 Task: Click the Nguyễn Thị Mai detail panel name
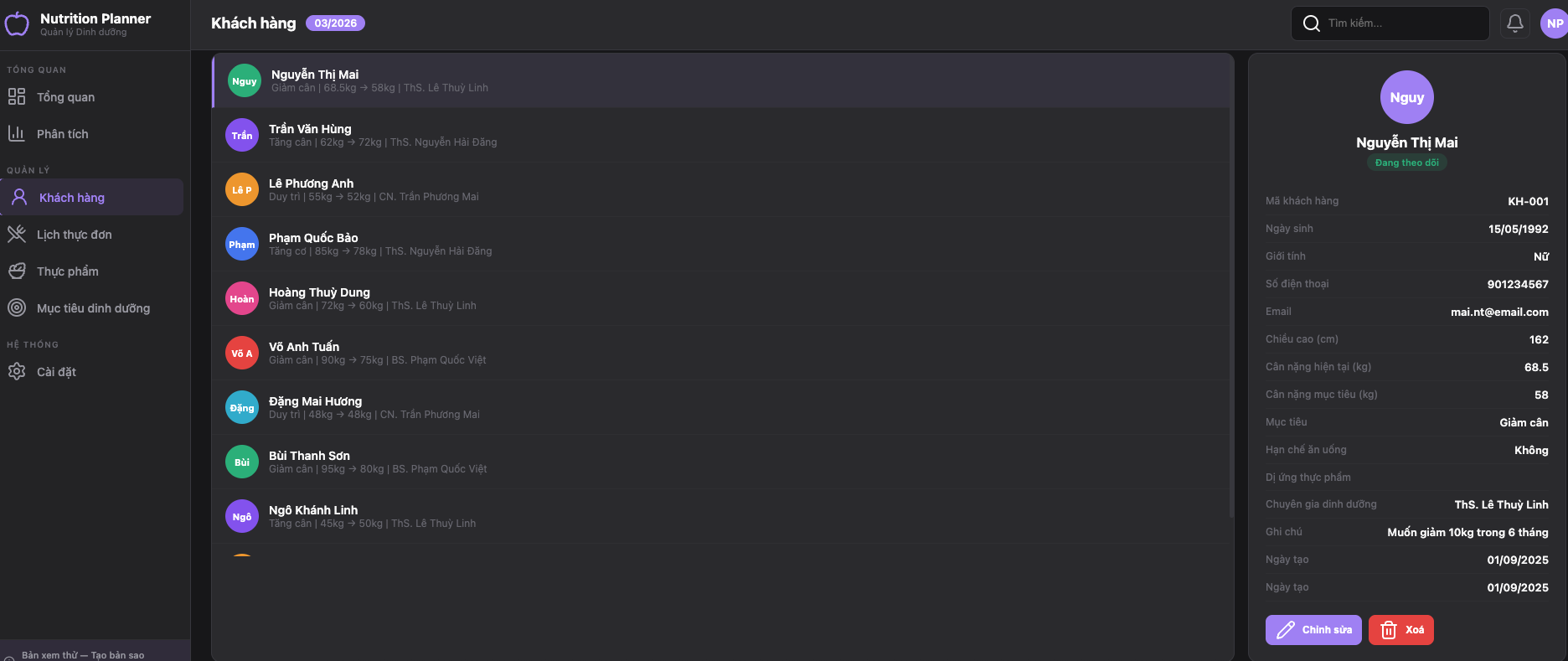pos(1407,142)
